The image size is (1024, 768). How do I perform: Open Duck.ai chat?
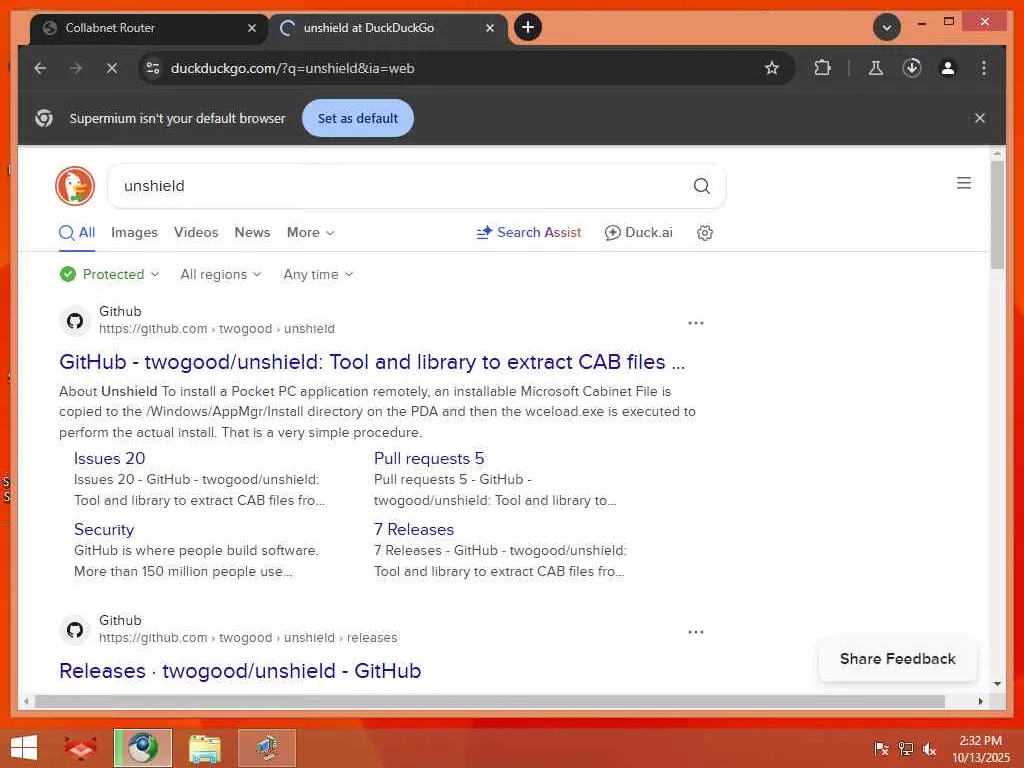click(639, 232)
